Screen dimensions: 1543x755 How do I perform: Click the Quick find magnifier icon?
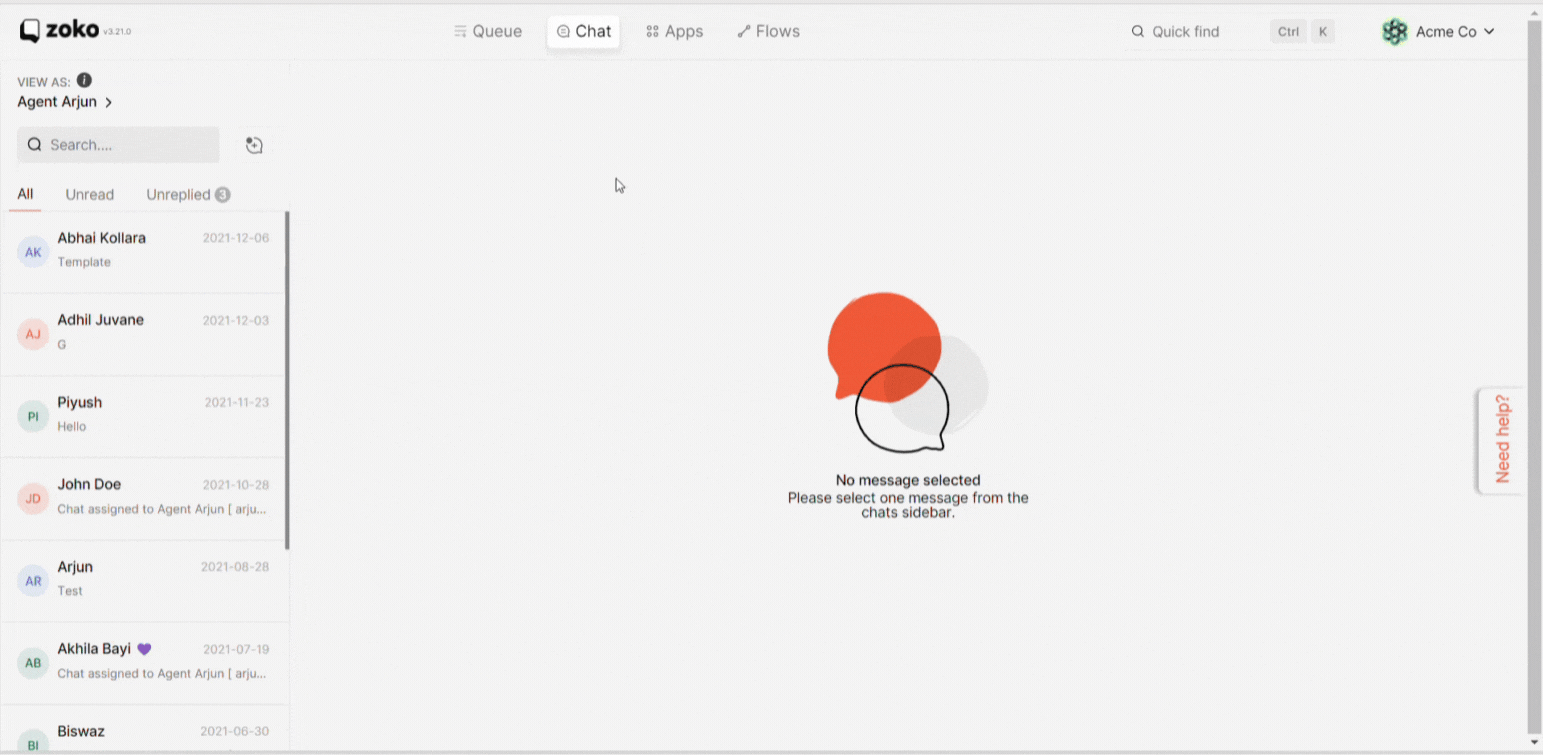click(x=1138, y=31)
